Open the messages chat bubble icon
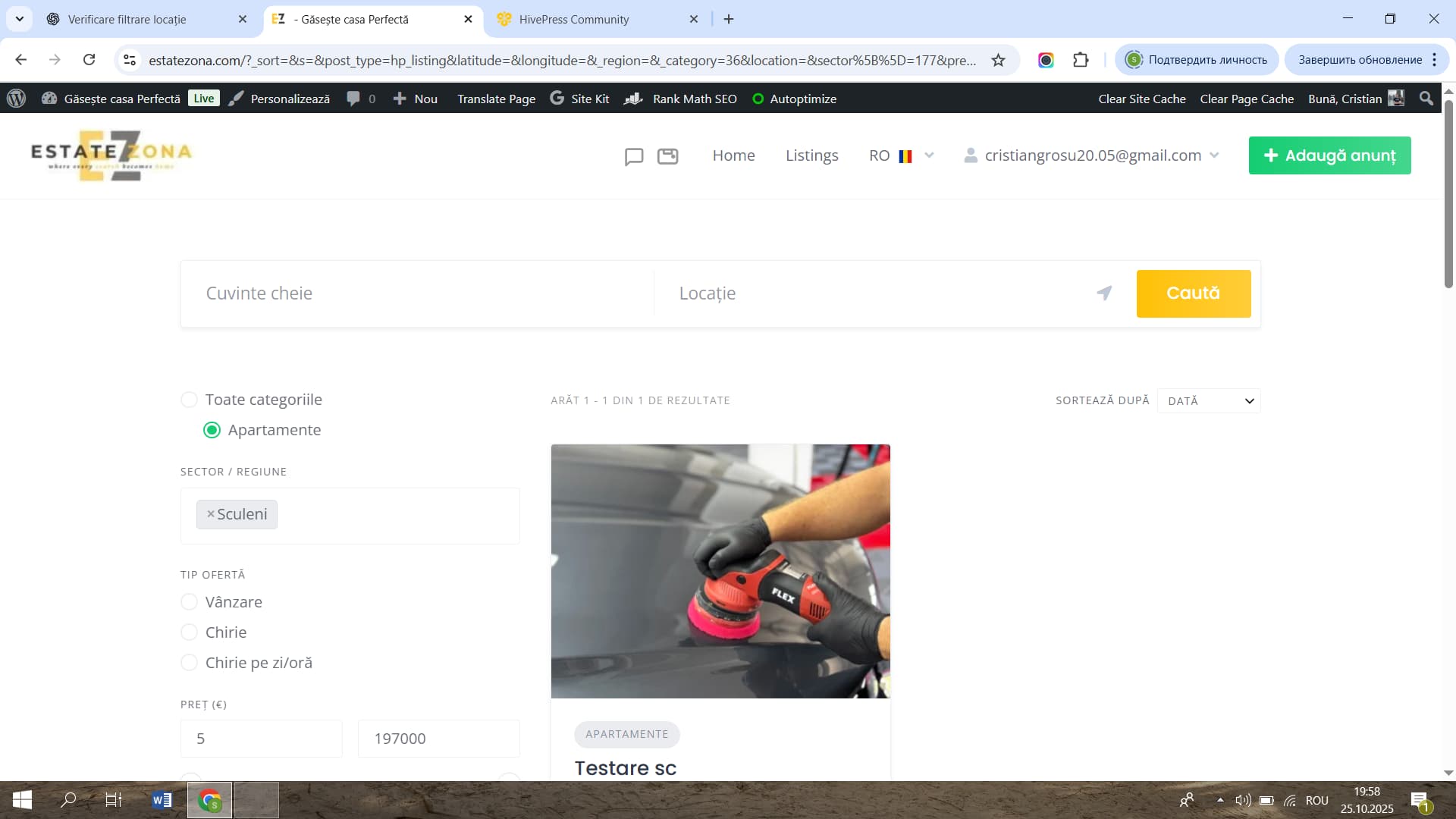 634,156
